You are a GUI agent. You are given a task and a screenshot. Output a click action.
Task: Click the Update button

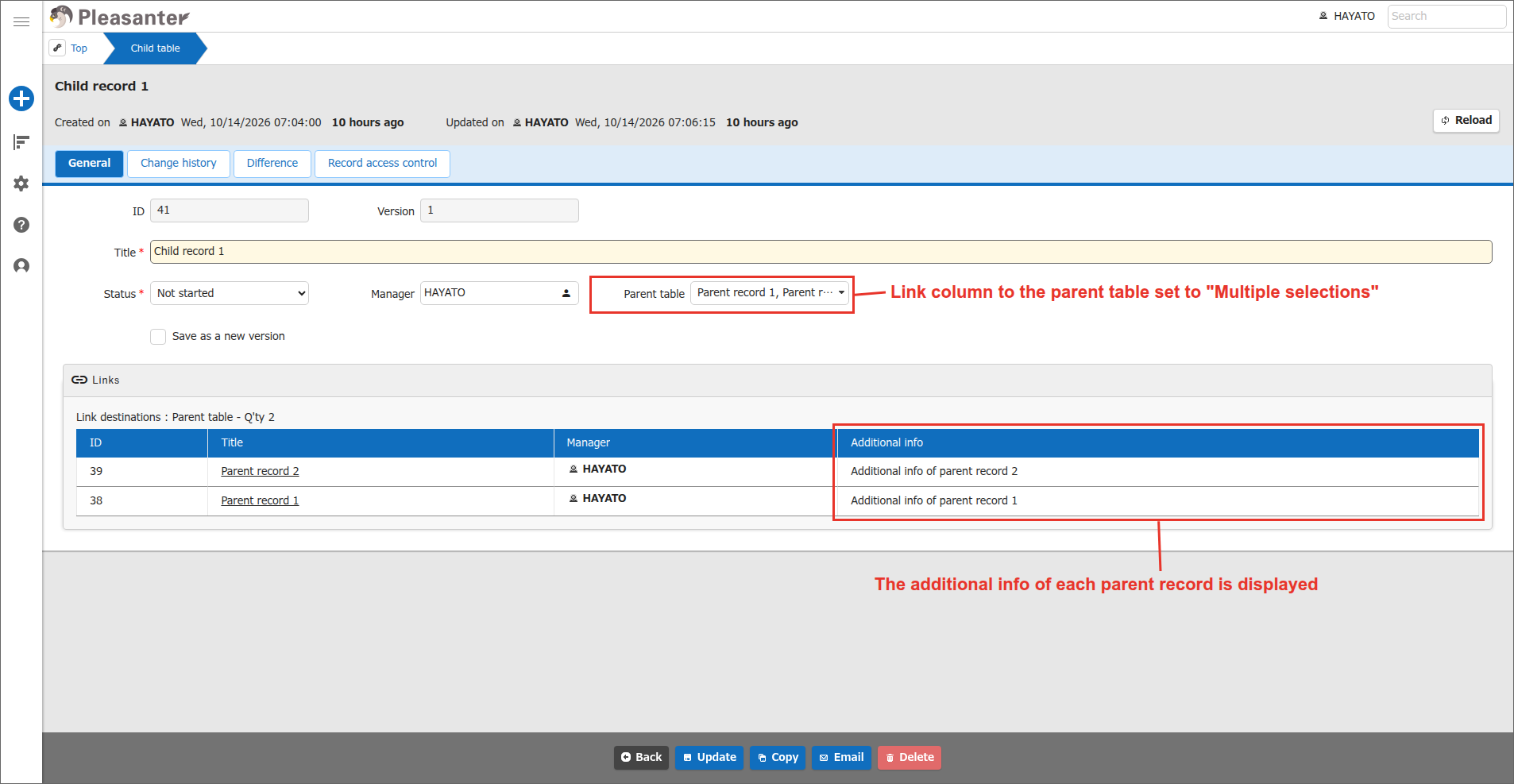tap(709, 758)
